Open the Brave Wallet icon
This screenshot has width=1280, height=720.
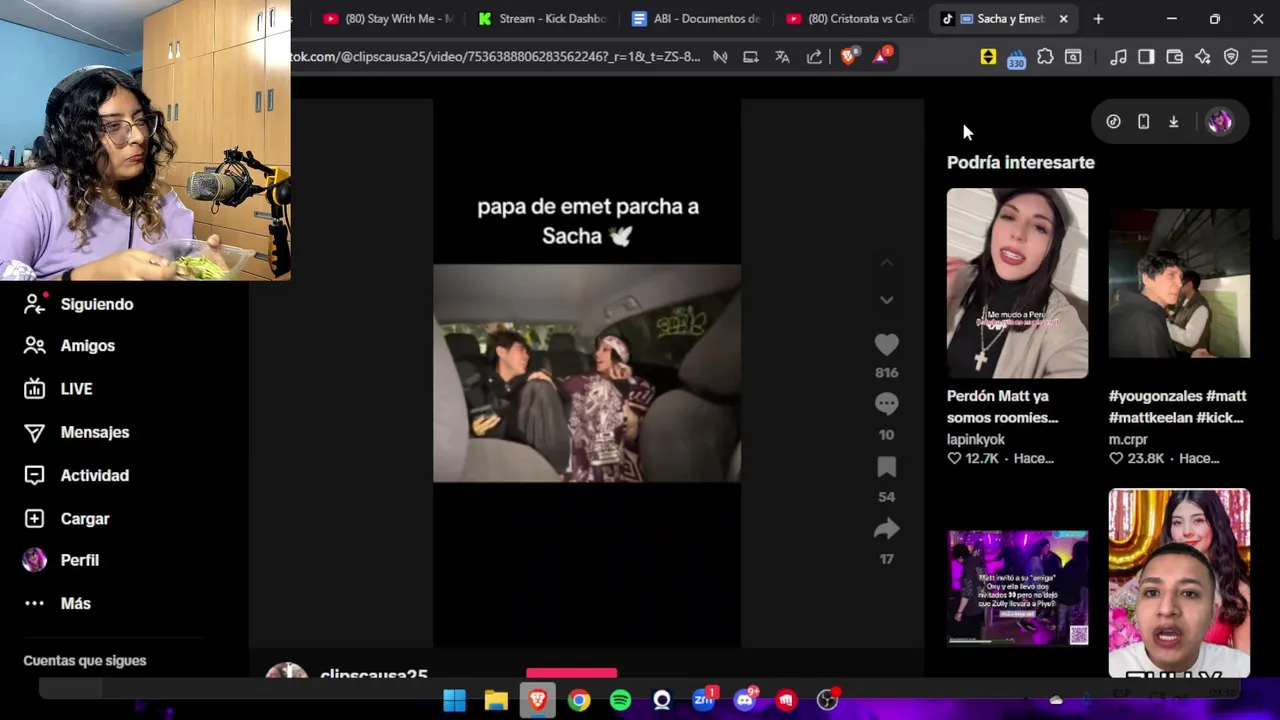point(1175,57)
